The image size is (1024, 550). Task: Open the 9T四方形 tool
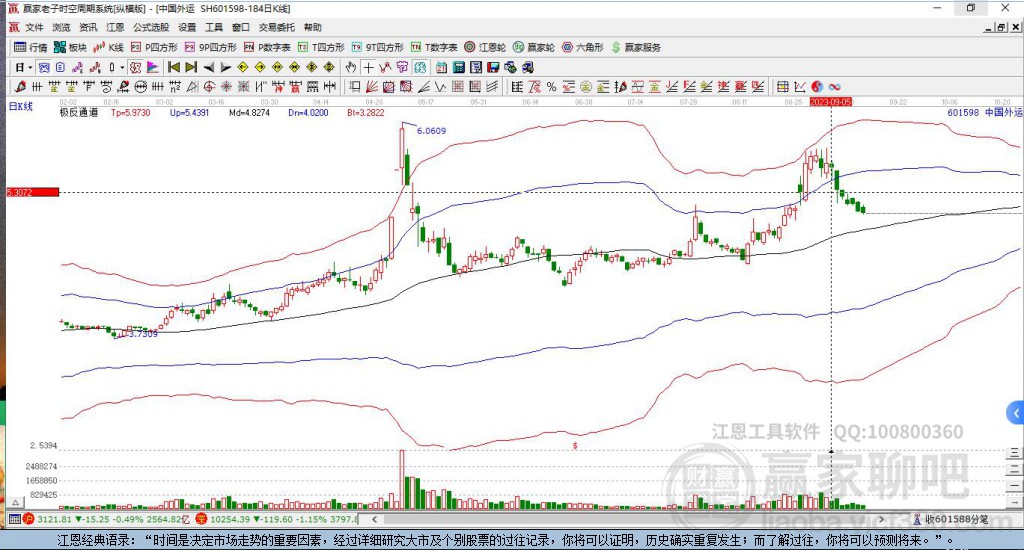(x=377, y=47)
